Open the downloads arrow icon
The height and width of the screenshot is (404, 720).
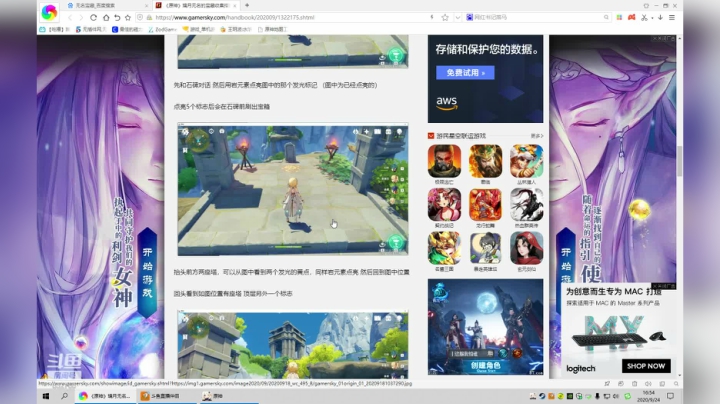(660, 17)
